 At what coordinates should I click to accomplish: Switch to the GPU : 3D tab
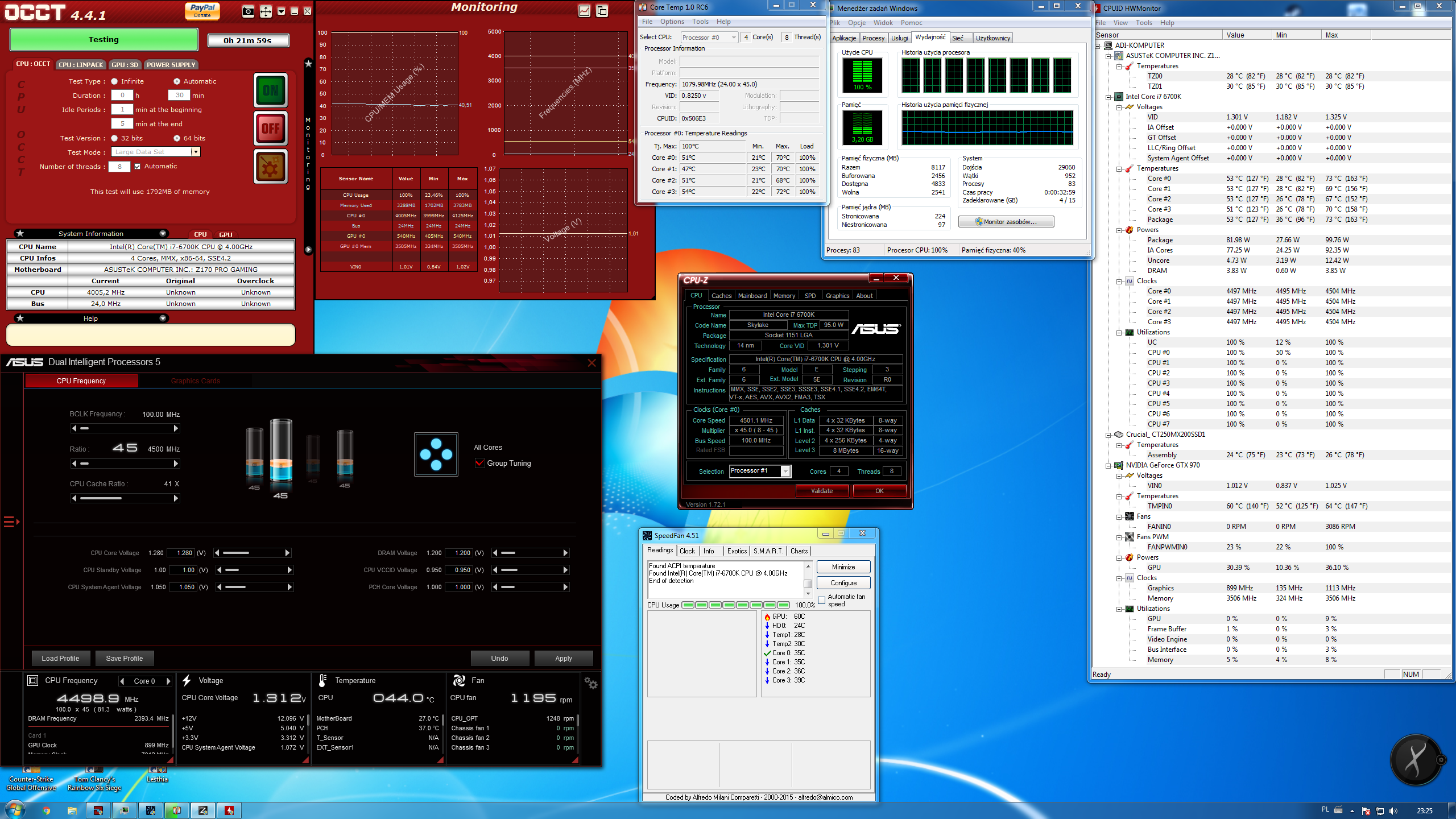coord(125,65)
